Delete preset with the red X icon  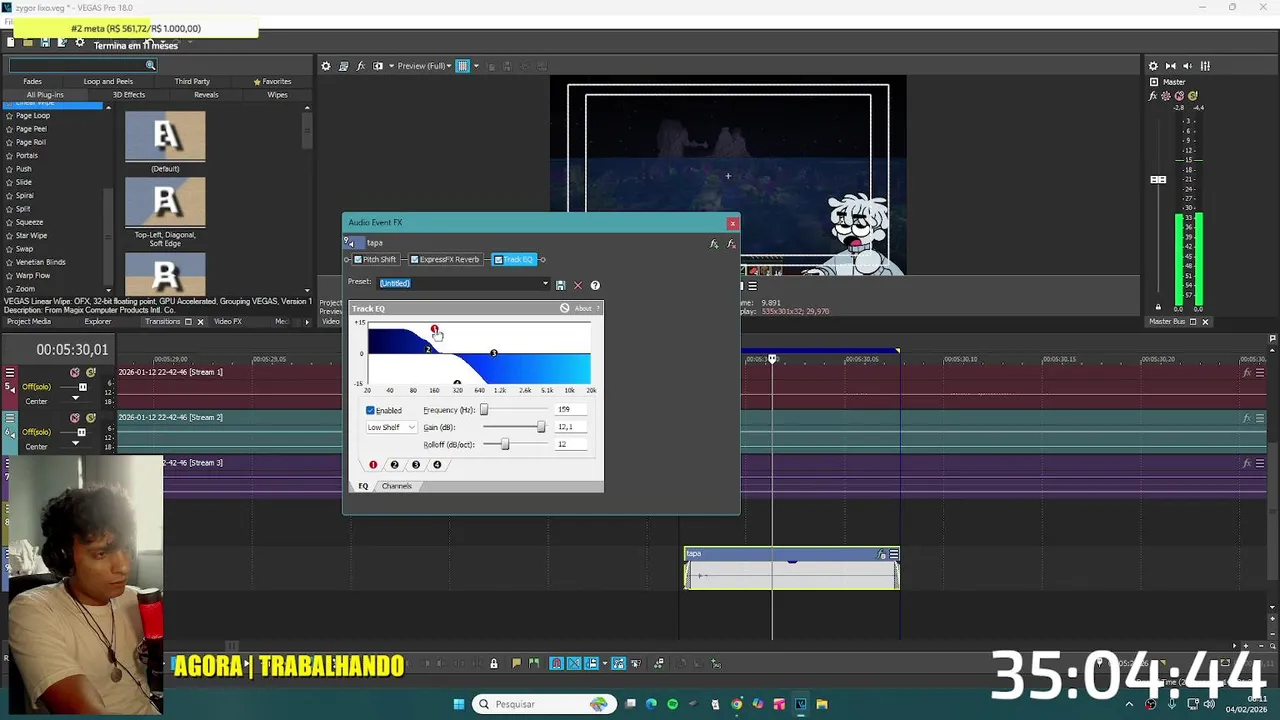click(577, 285)
